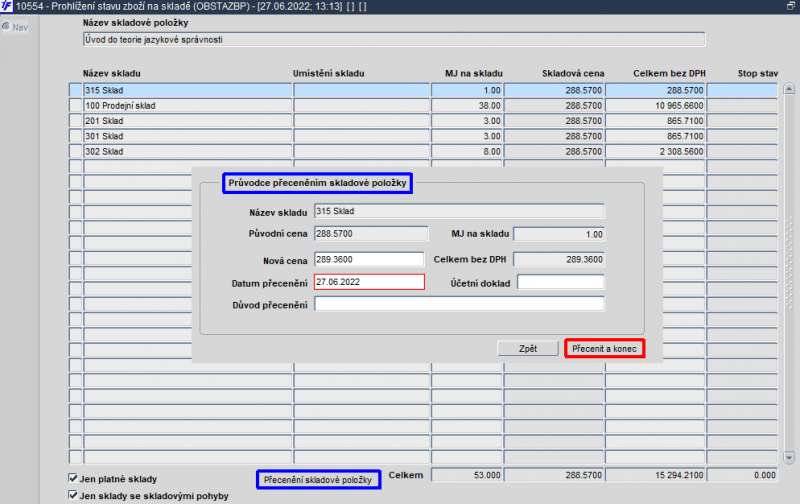The image size is (800, 504).
Task: Click row selector beside 315 Sklad
Action: click(x=76, y=90)
